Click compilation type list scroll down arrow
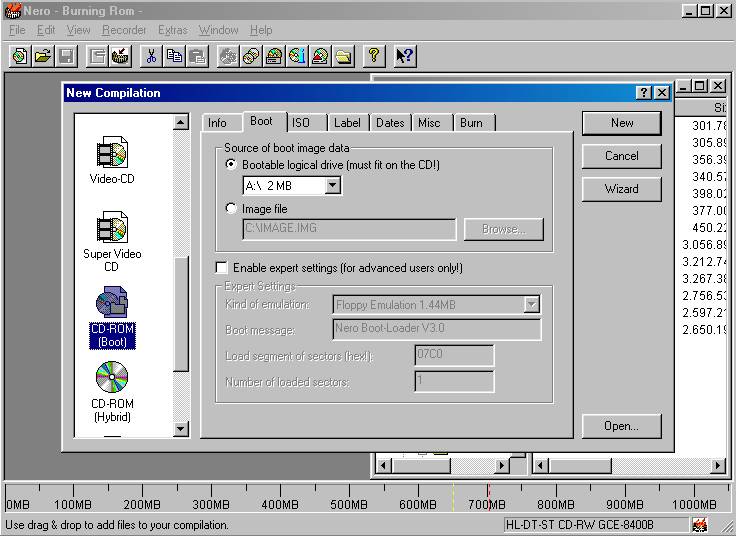Image resolution: width=736 pixels, height=536 pixels. [x=181, y=429]
